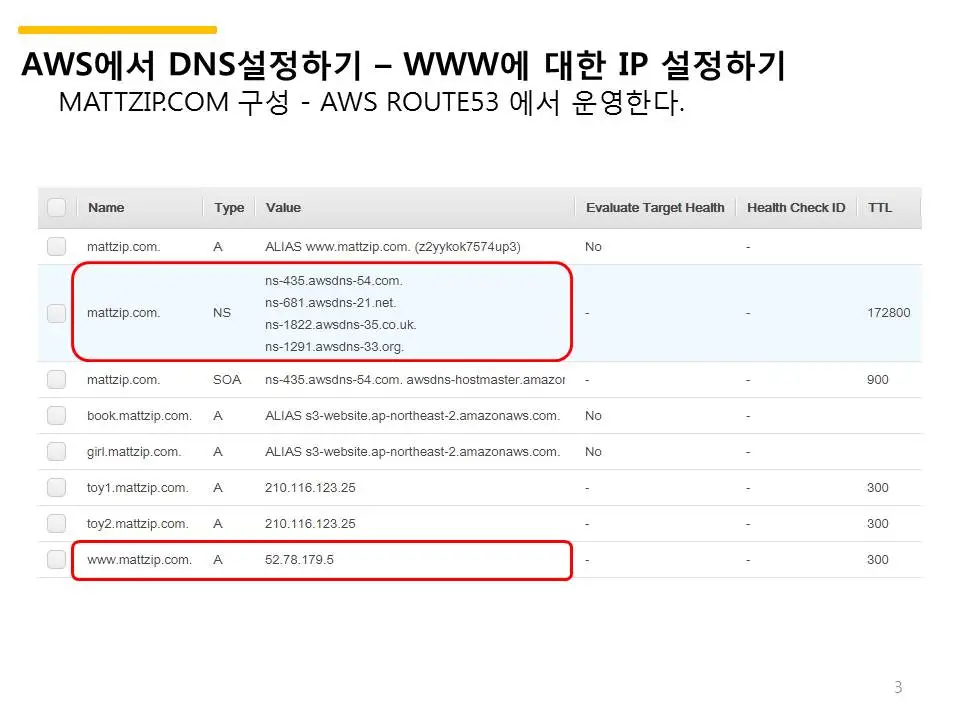
Task: Check the toy2.mattzip.com. row checkbox
Action: [56, 523]
